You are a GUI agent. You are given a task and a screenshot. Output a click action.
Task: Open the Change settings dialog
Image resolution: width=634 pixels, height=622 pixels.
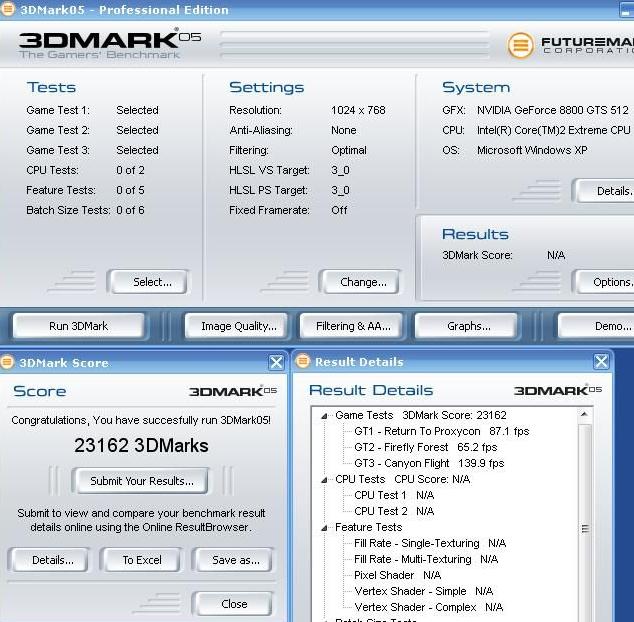359,282
